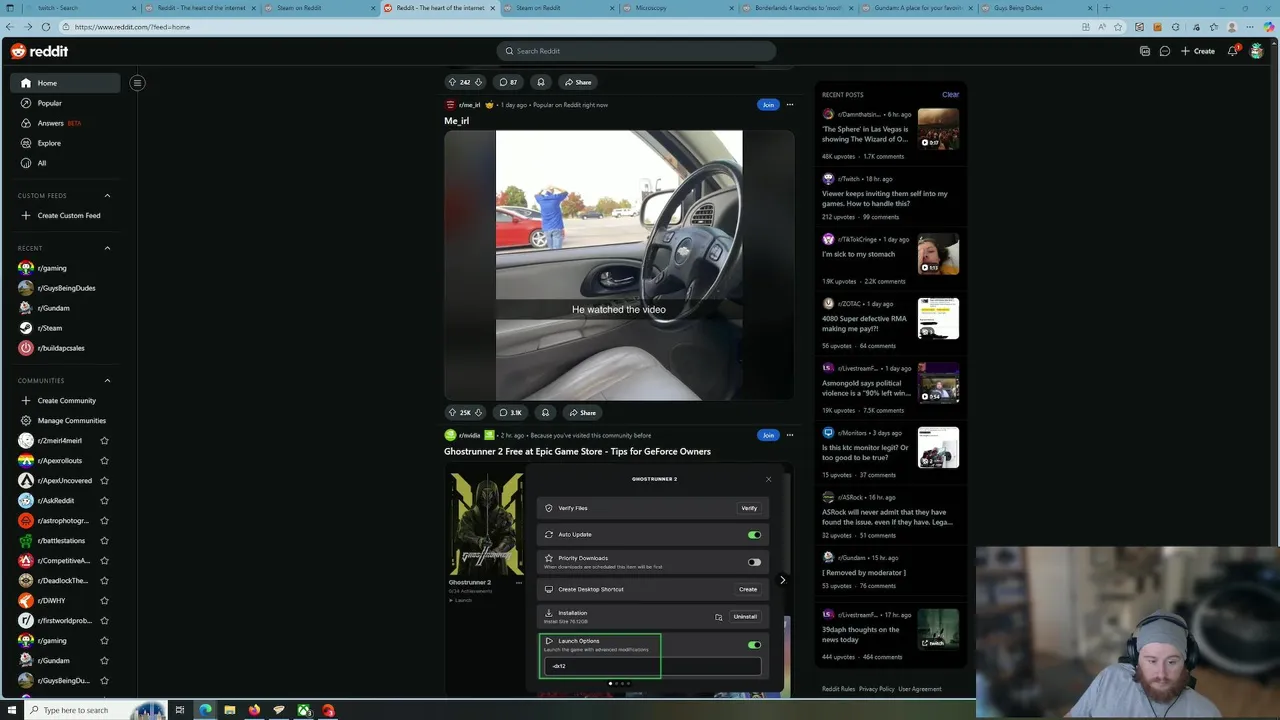The image size is (1280, 720).
Task: Award the post with 242 upvotes
Action: click(x=541, y=82)
